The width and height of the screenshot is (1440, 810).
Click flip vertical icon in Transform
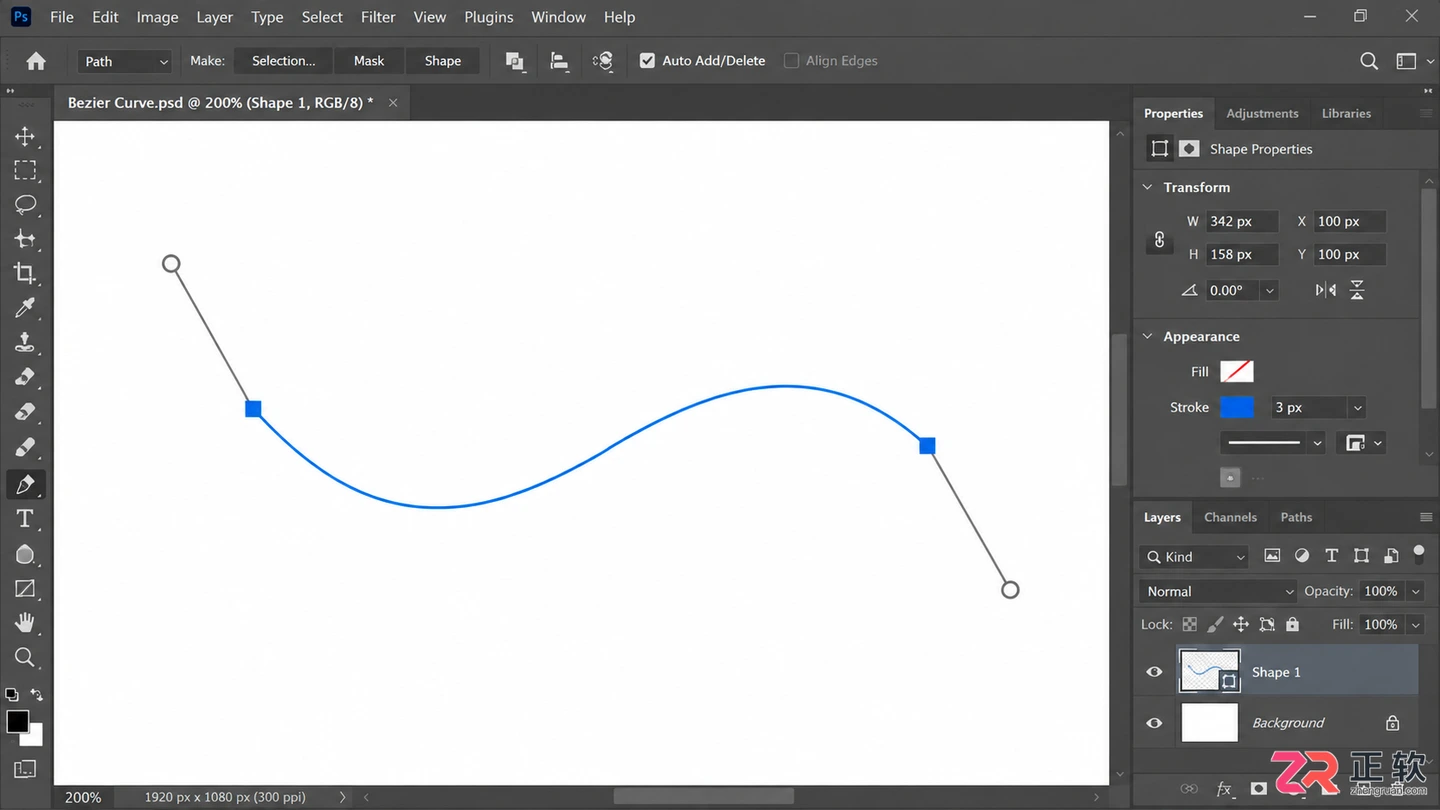(x=1357, y=290)
